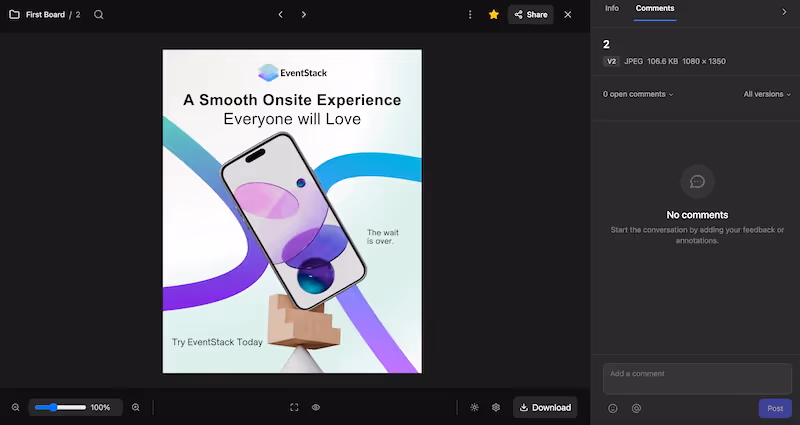The height and width of the screenshot is (425, 800).
Task: Click the 100% zoom value
Action: coord(100,408)
